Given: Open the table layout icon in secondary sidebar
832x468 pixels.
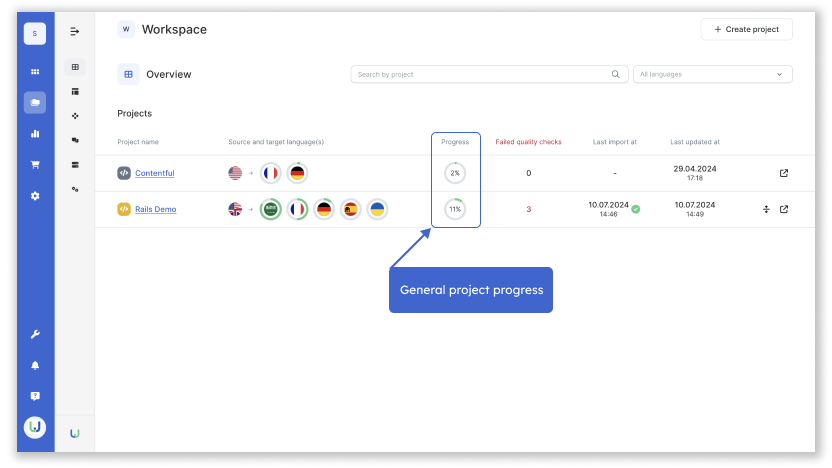Looking at the screenshot, I should [75, 91].
